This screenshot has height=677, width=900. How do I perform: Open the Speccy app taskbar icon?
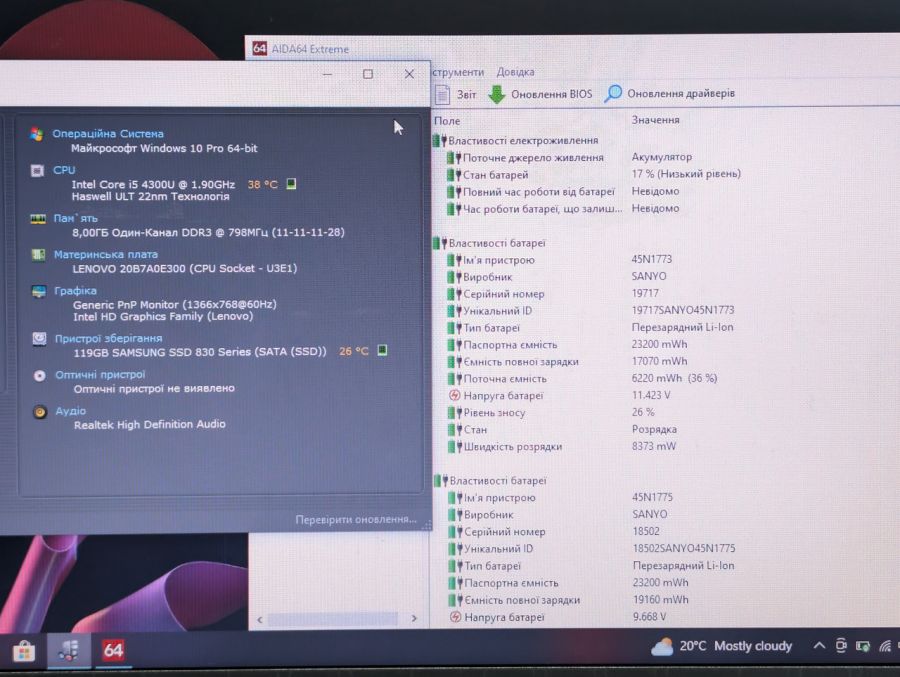tap(69, 651)
